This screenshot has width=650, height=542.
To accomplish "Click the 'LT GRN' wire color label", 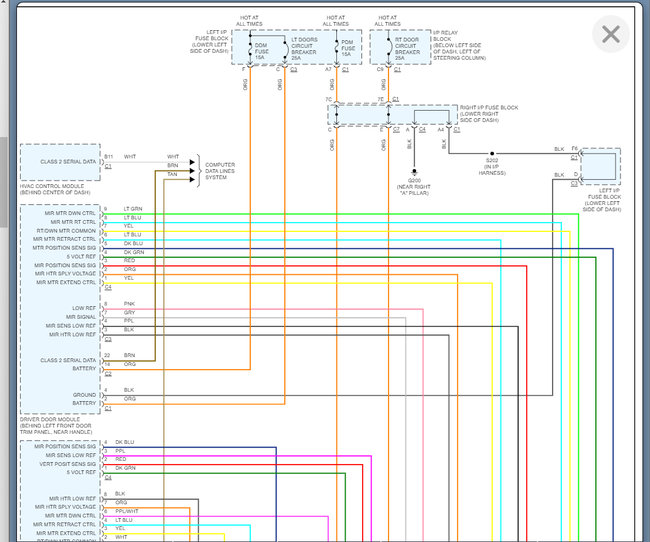I will pyautogui.click(x=133, y=209).
